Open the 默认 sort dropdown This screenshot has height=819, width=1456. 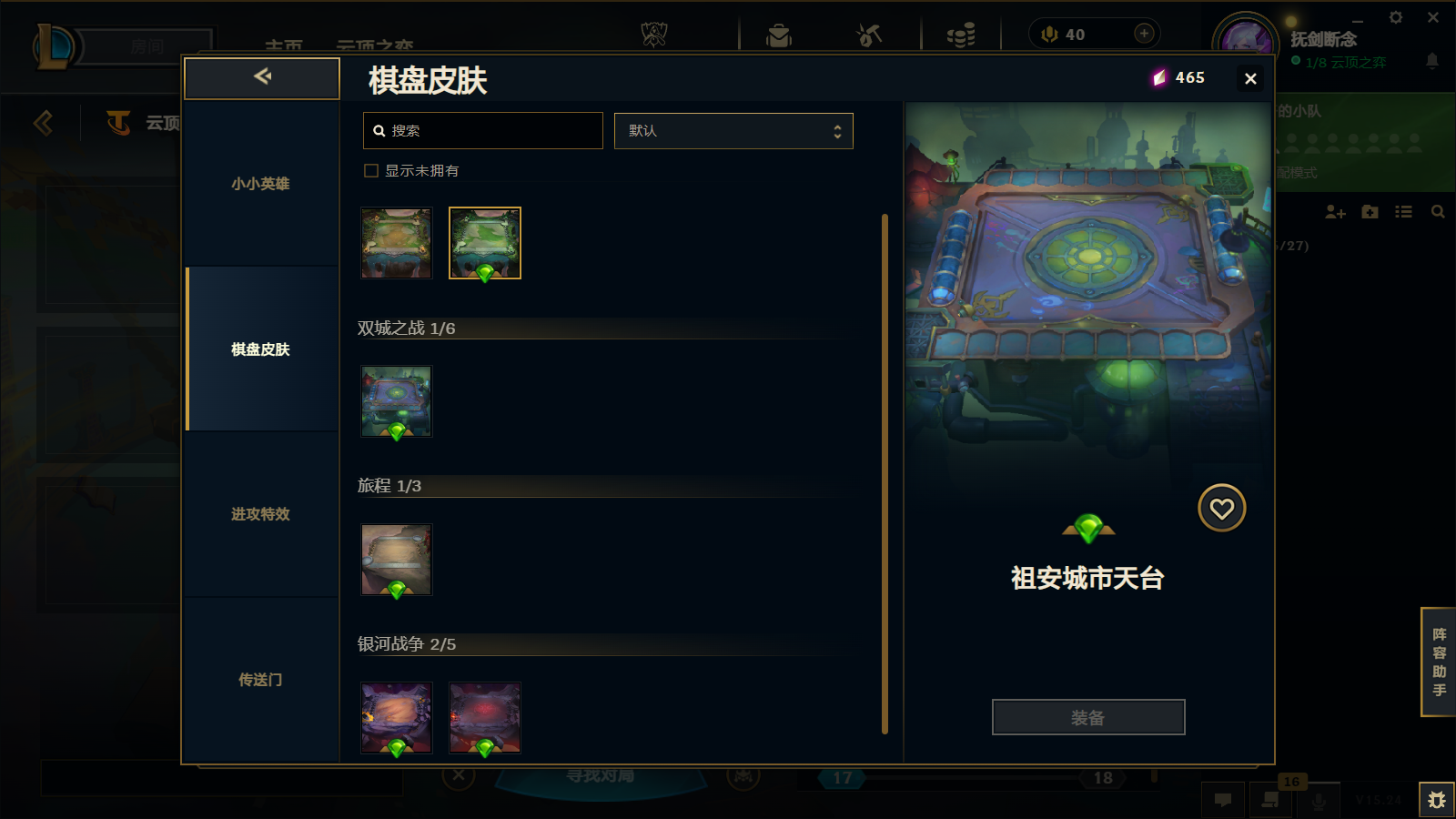pos(733,131)
